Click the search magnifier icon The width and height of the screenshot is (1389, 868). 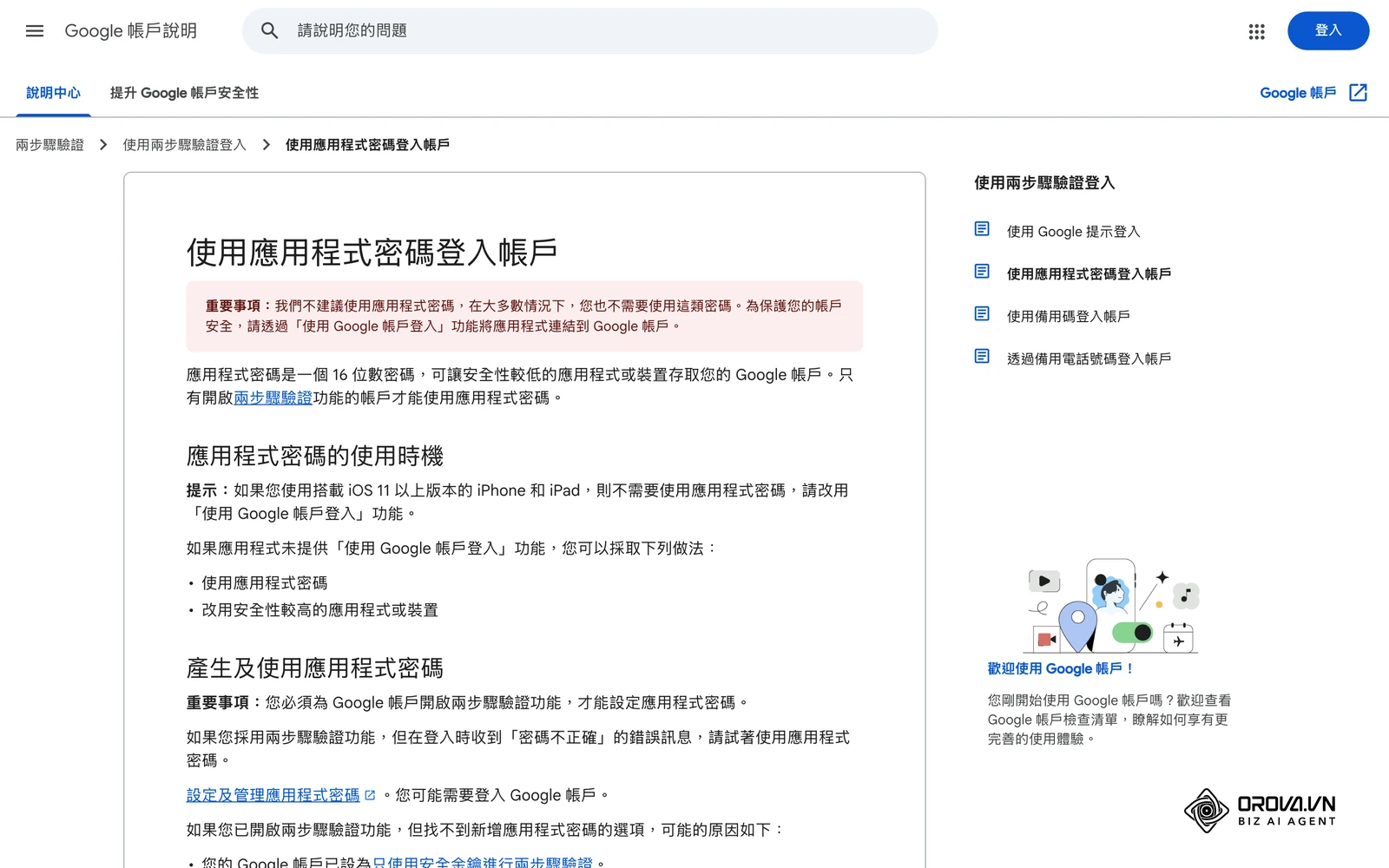coord(270,31)
